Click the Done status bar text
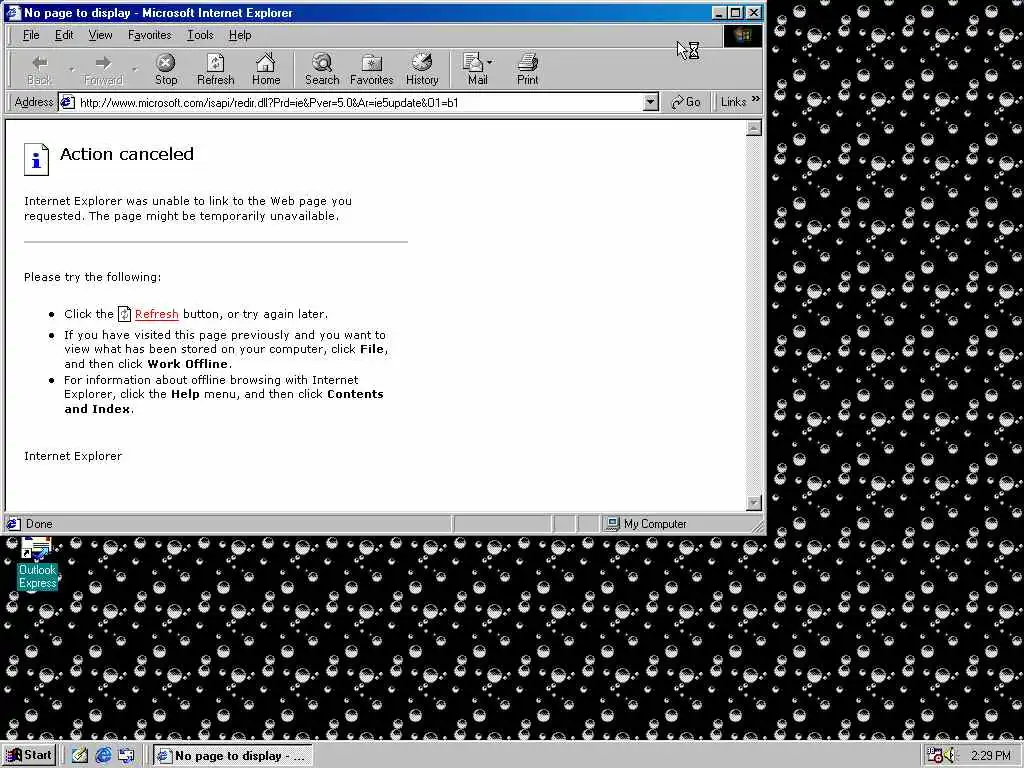 click(39, 524)
